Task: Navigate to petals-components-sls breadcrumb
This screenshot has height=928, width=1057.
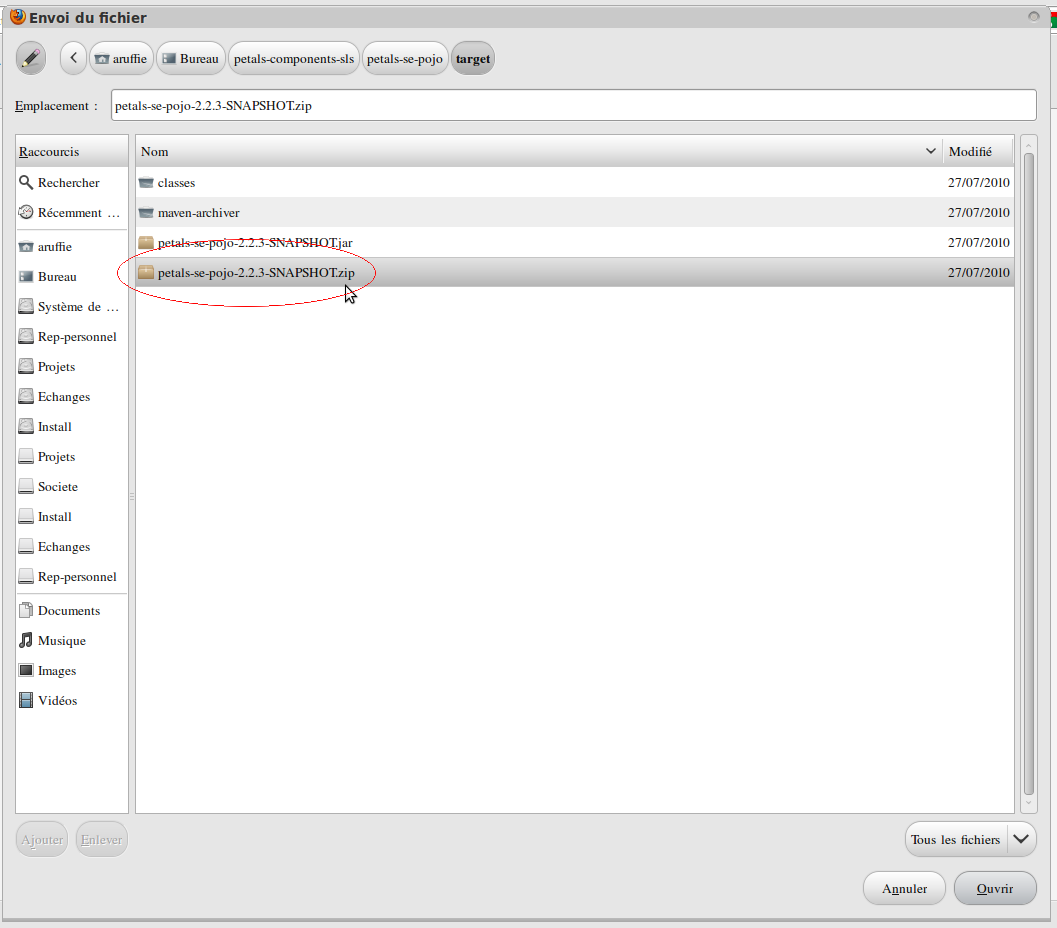Action: (x=294, y=58)
